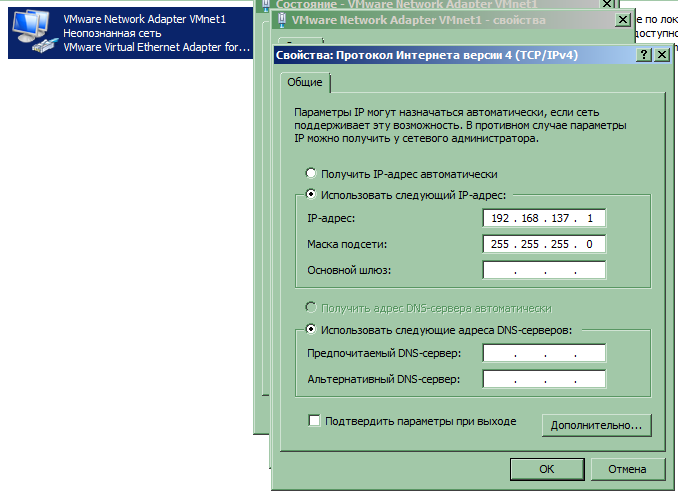Confirm with the OK button
678x492 pixels.
tap(547, 469)
